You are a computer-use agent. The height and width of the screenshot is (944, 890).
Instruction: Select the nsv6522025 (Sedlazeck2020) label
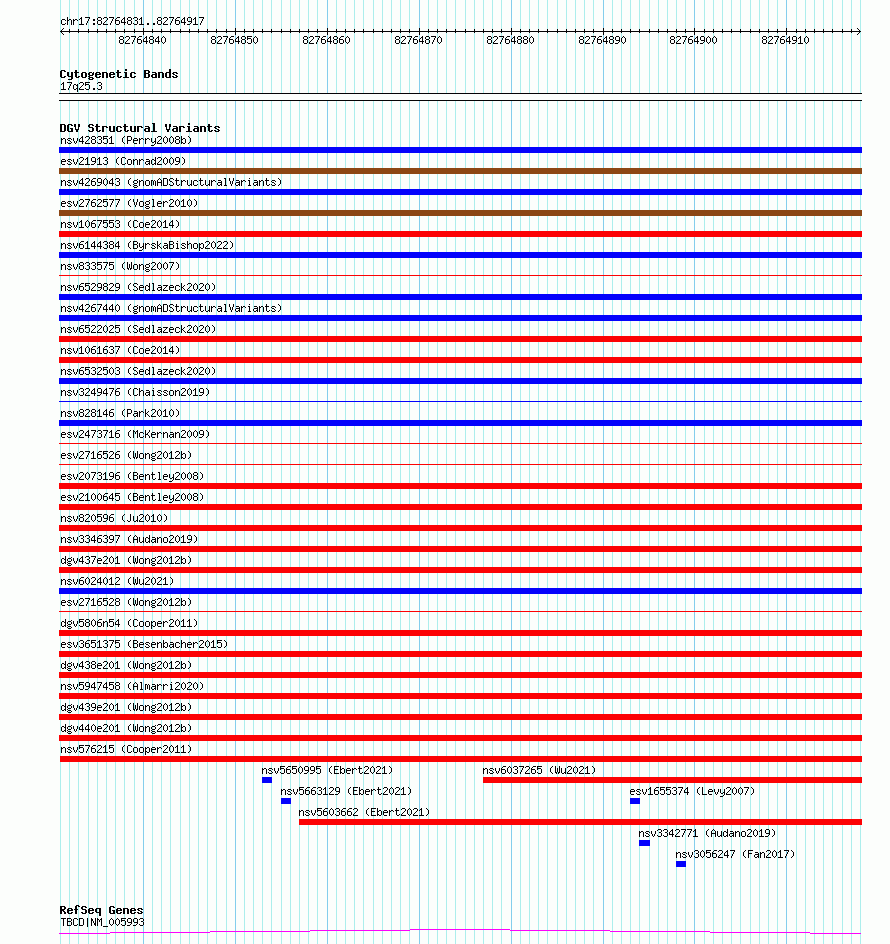[x=138, y=330]
